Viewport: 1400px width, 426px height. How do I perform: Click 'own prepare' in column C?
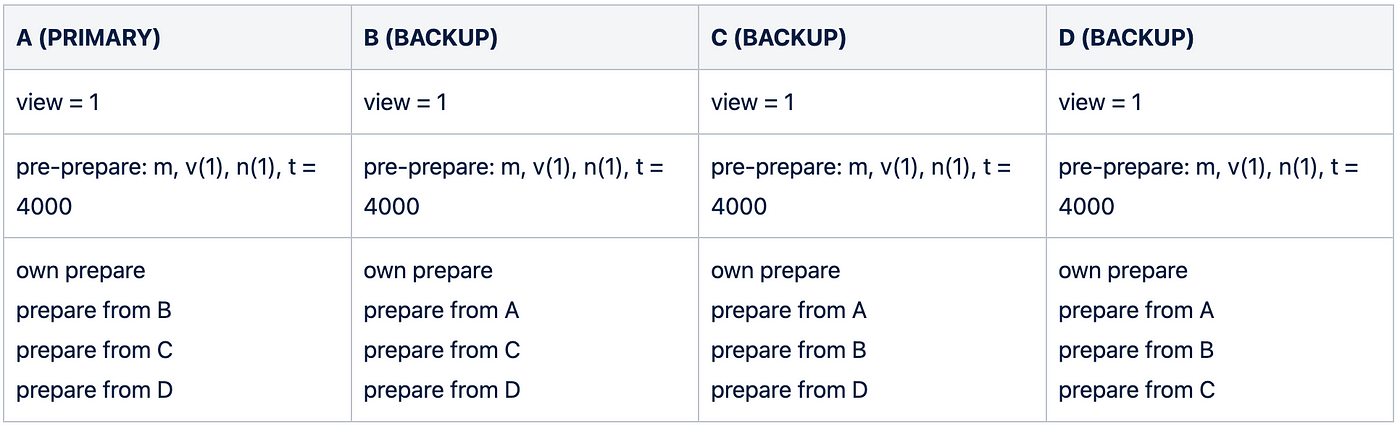775,271
